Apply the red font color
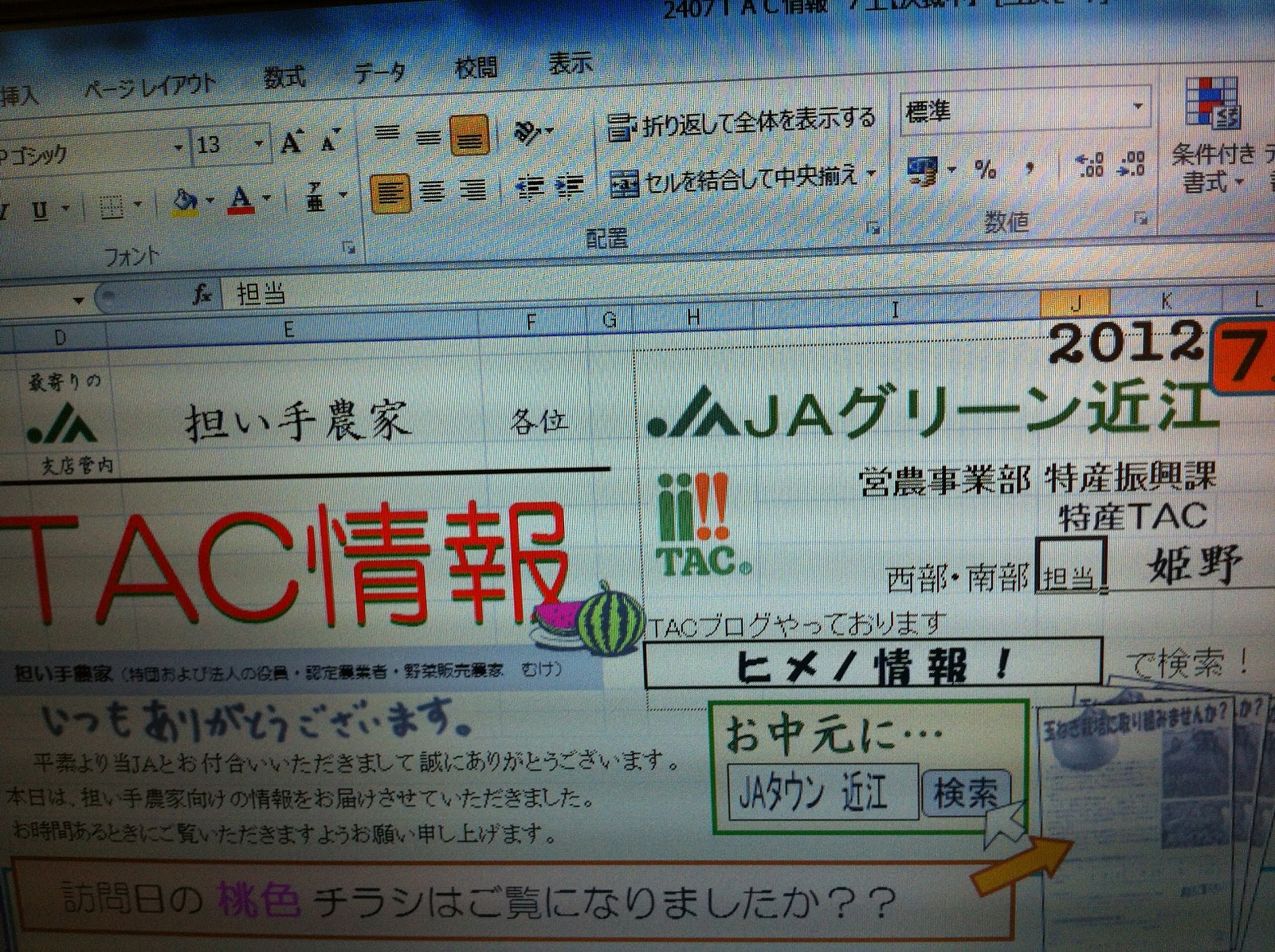The image size is (1275, 952). [x=241, y=199]
